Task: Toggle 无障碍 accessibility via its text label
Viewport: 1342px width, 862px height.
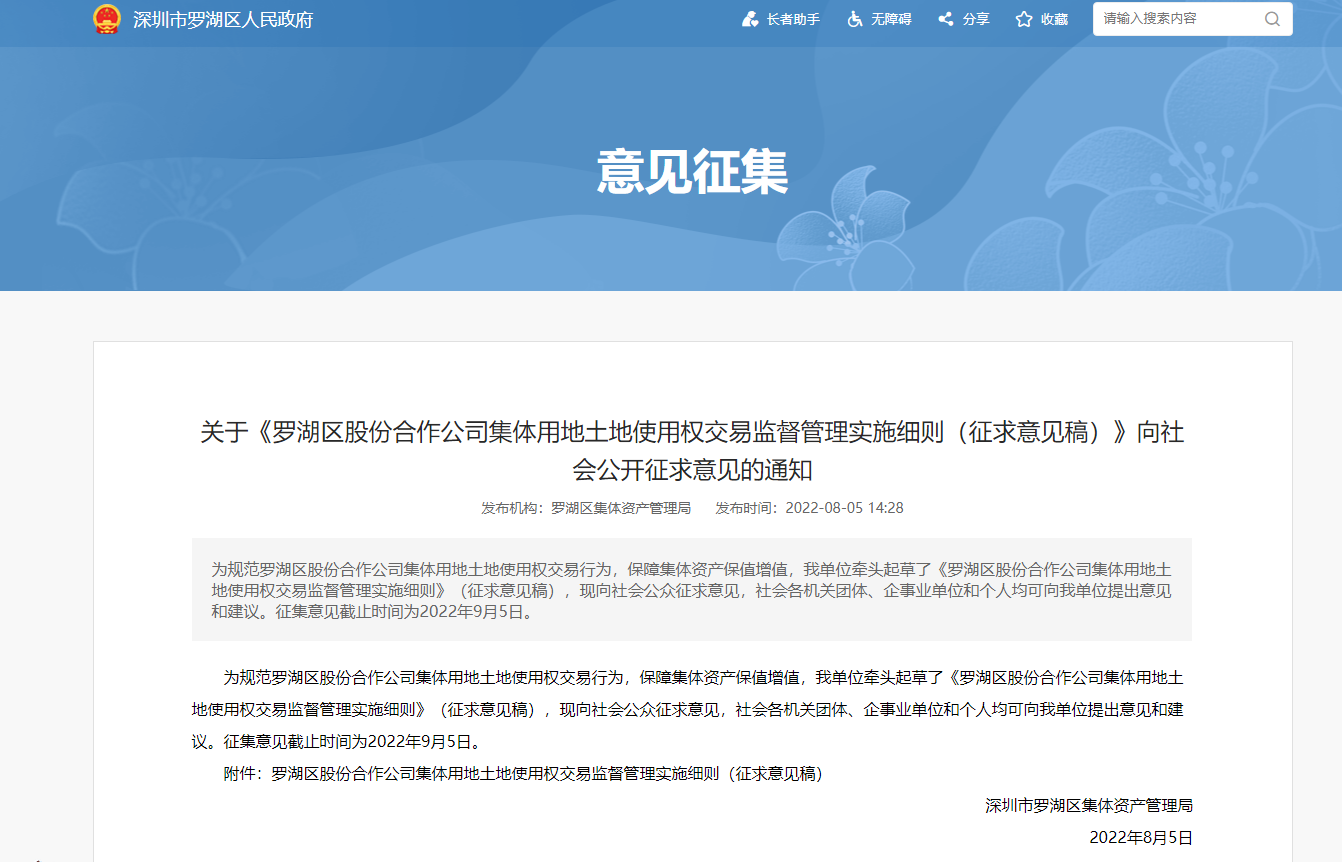Action: [x=891, y=20]
